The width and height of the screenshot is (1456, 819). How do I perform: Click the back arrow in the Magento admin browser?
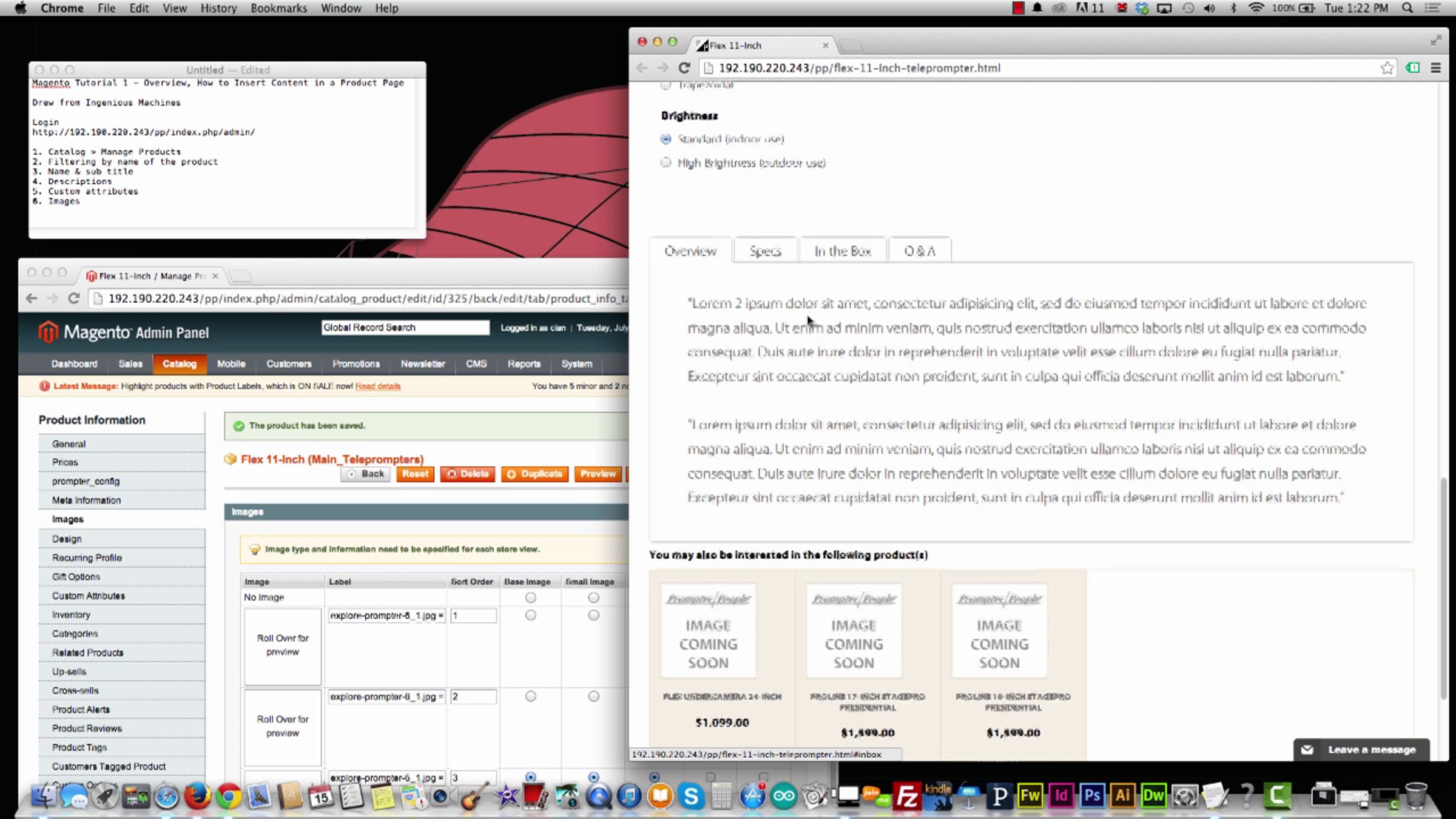pyautogui.click(x=32, y=298)
